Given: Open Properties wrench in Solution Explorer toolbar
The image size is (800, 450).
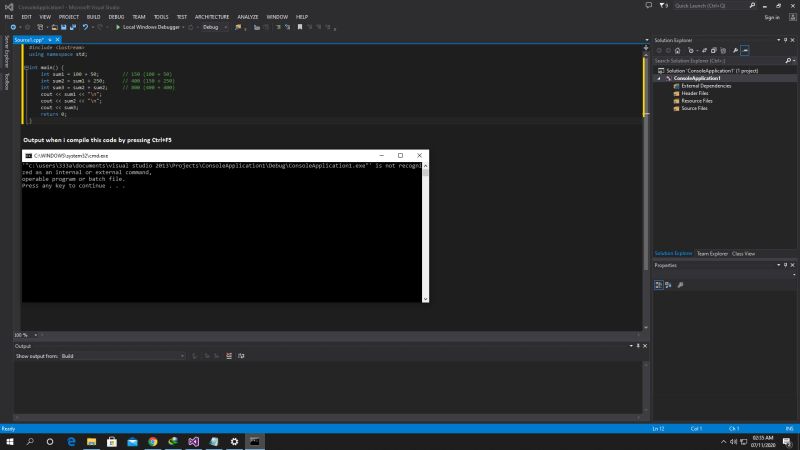Looking at the screenshot, I should pos(735,51).
